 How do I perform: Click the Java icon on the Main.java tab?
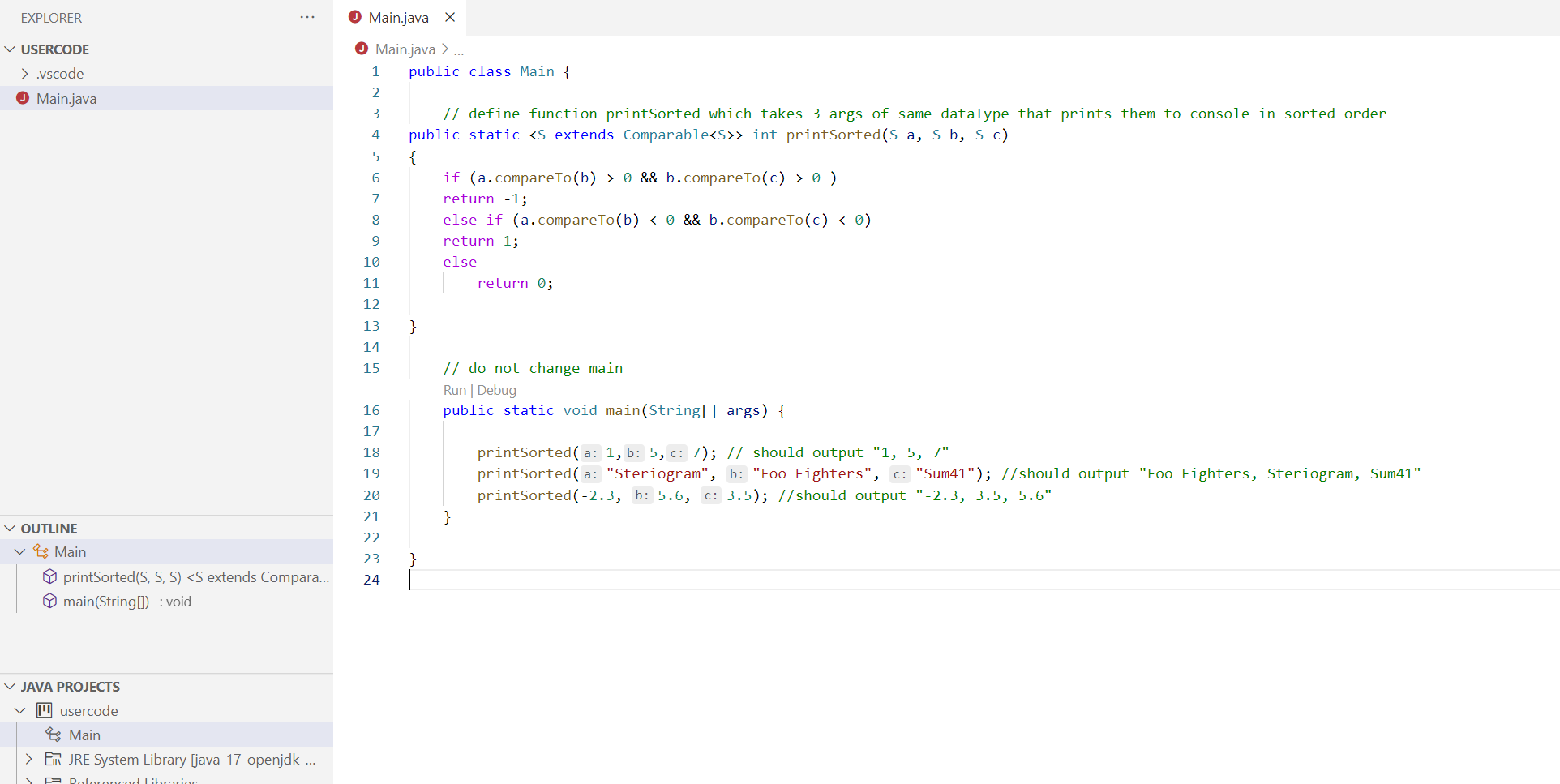point(355,16)
